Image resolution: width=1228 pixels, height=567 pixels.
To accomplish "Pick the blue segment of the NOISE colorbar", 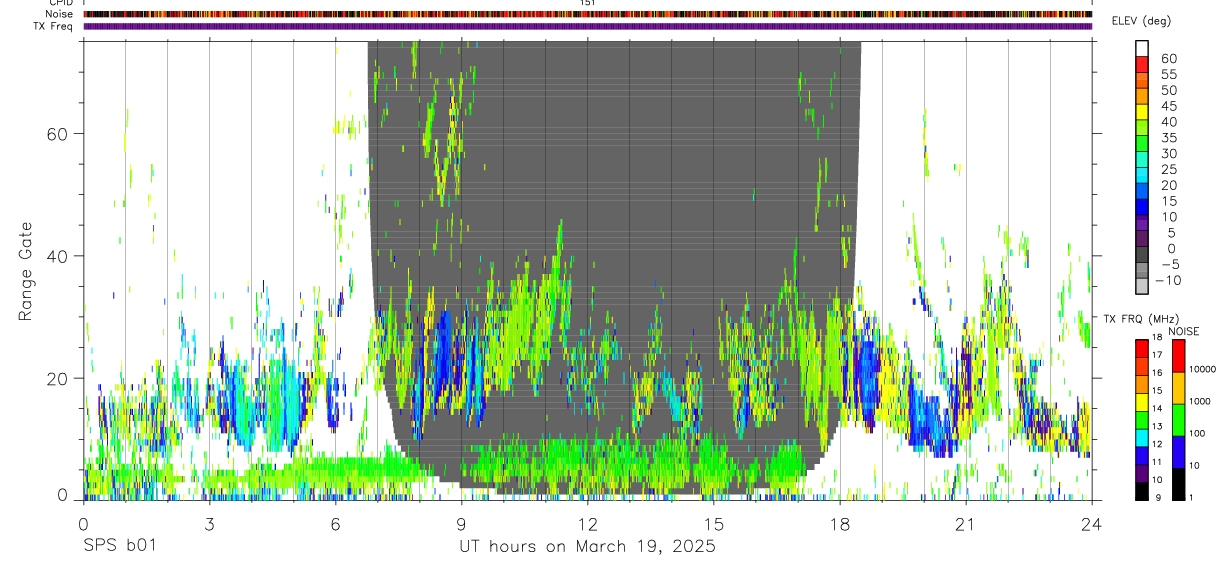I will 1177,452.
